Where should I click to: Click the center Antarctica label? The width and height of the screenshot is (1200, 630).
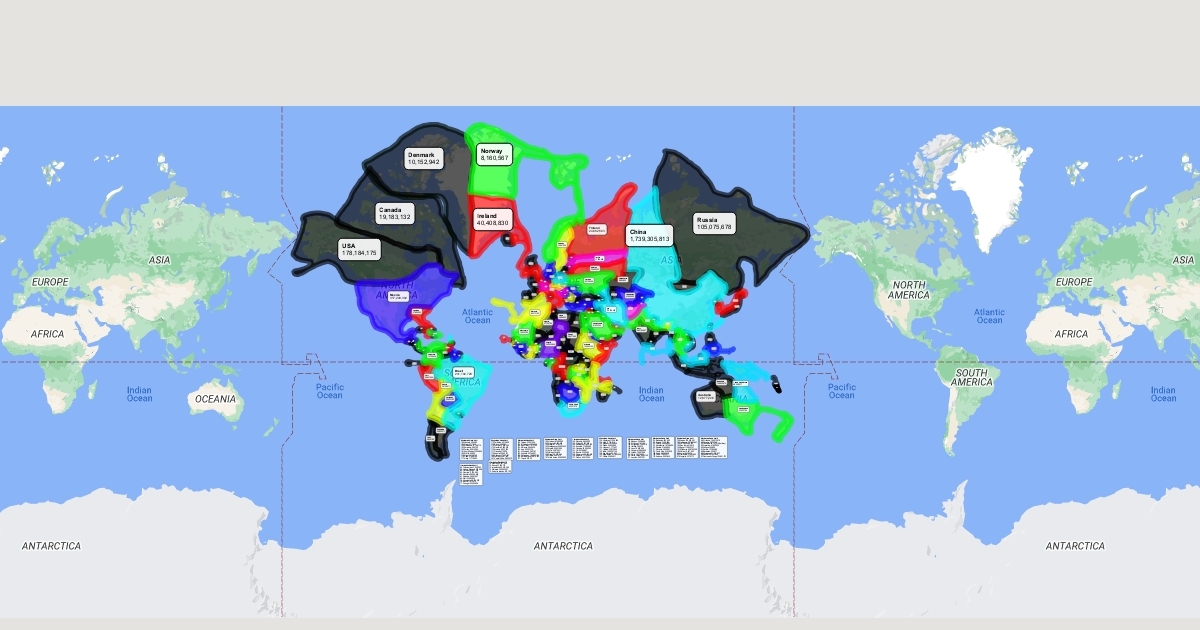(x=563, y=546)
